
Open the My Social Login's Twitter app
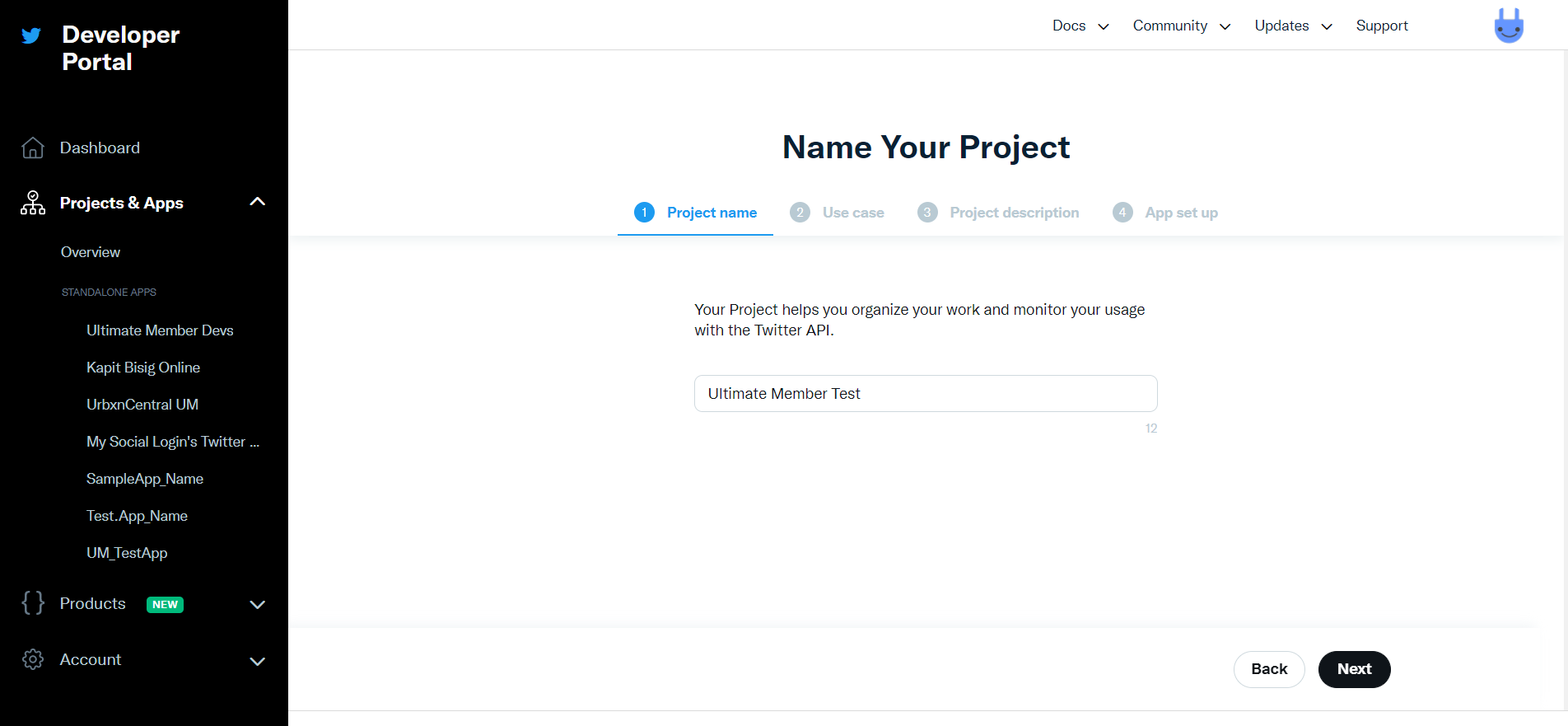173,442
